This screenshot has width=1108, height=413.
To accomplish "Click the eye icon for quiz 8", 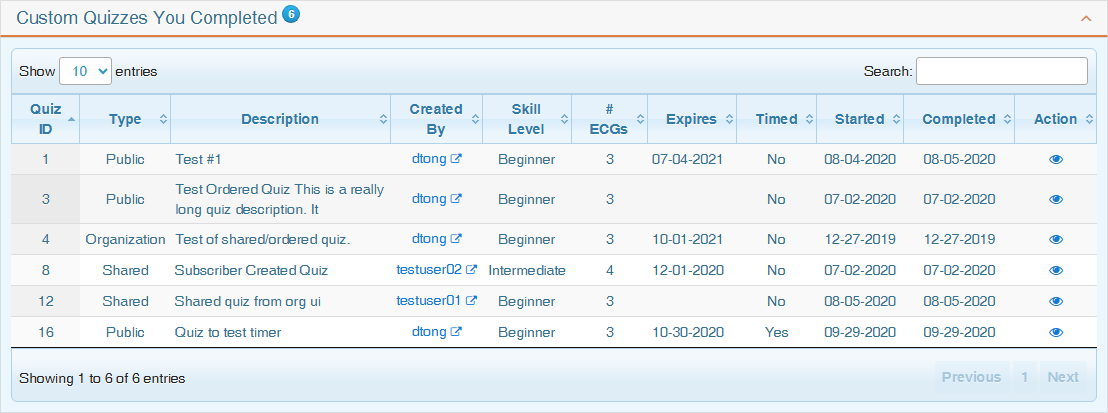I will coord(1056,270).
